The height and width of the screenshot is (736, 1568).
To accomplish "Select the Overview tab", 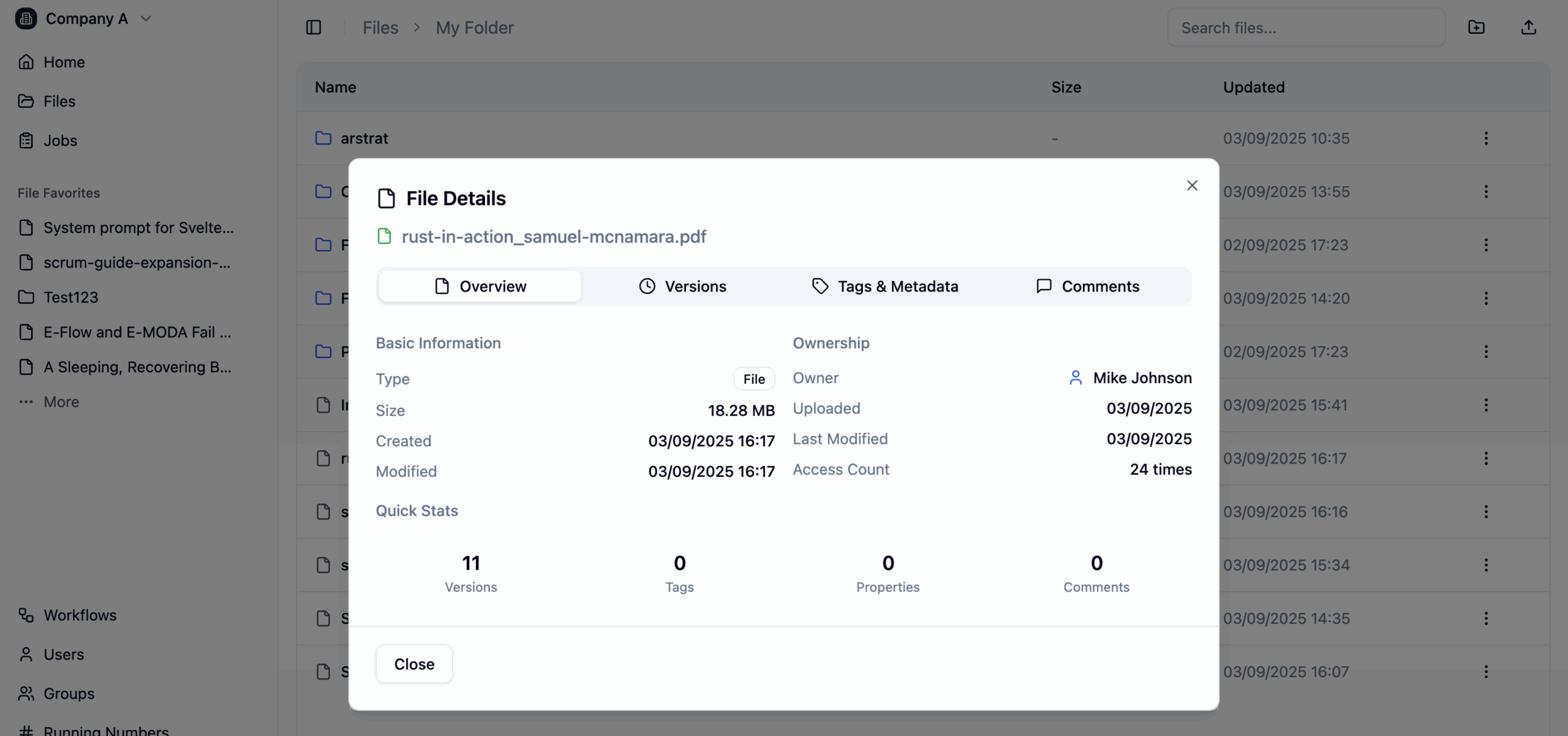I will click(x=480, y=286).
